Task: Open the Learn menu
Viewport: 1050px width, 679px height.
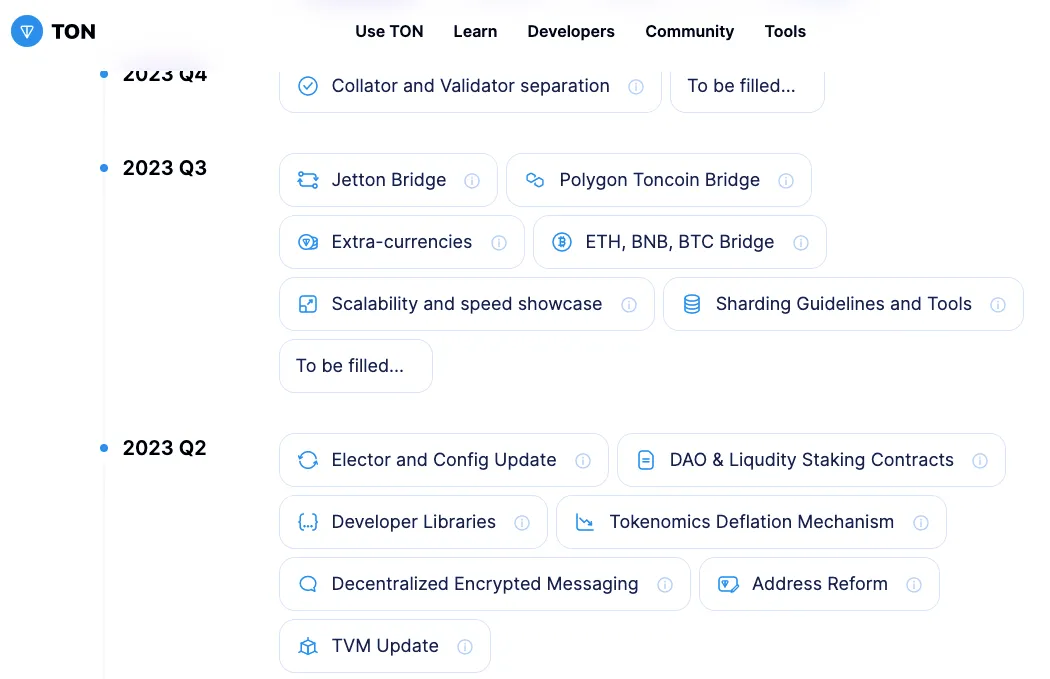Action: (475, 31)
